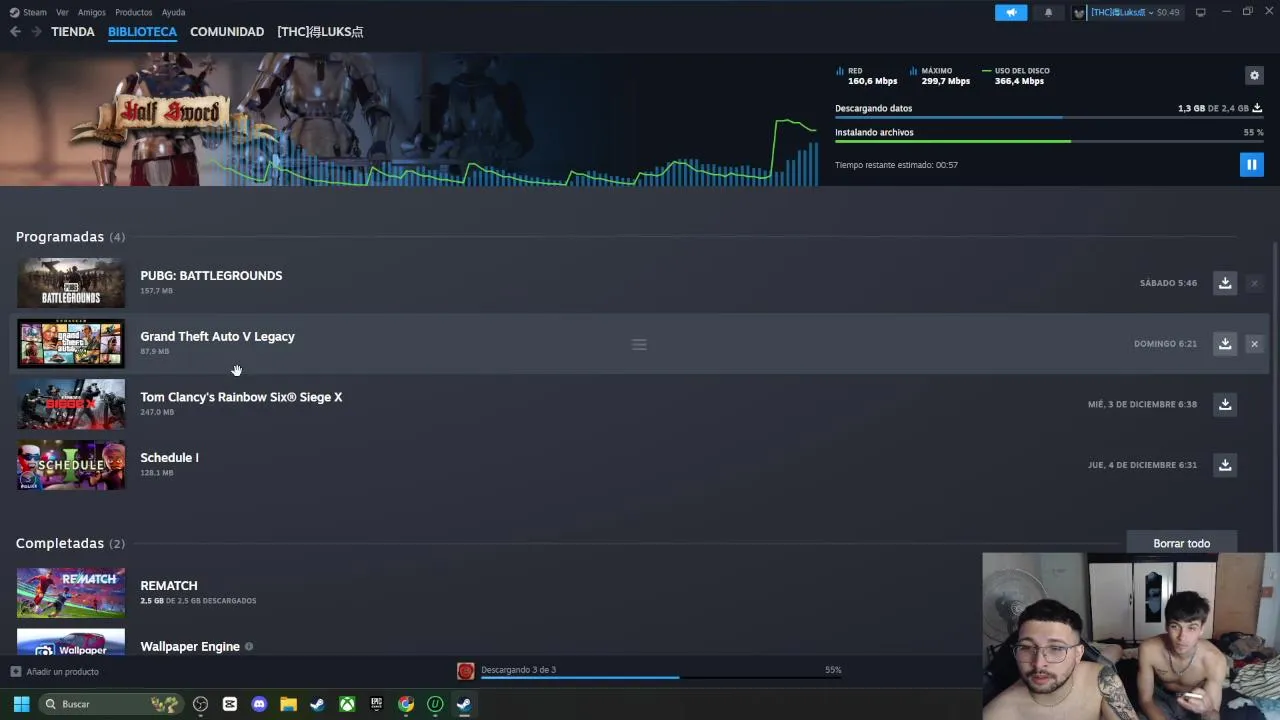Open the Ver menu
The height and width of the screenshot is (720, 1280).
click(x=62, y=12)
